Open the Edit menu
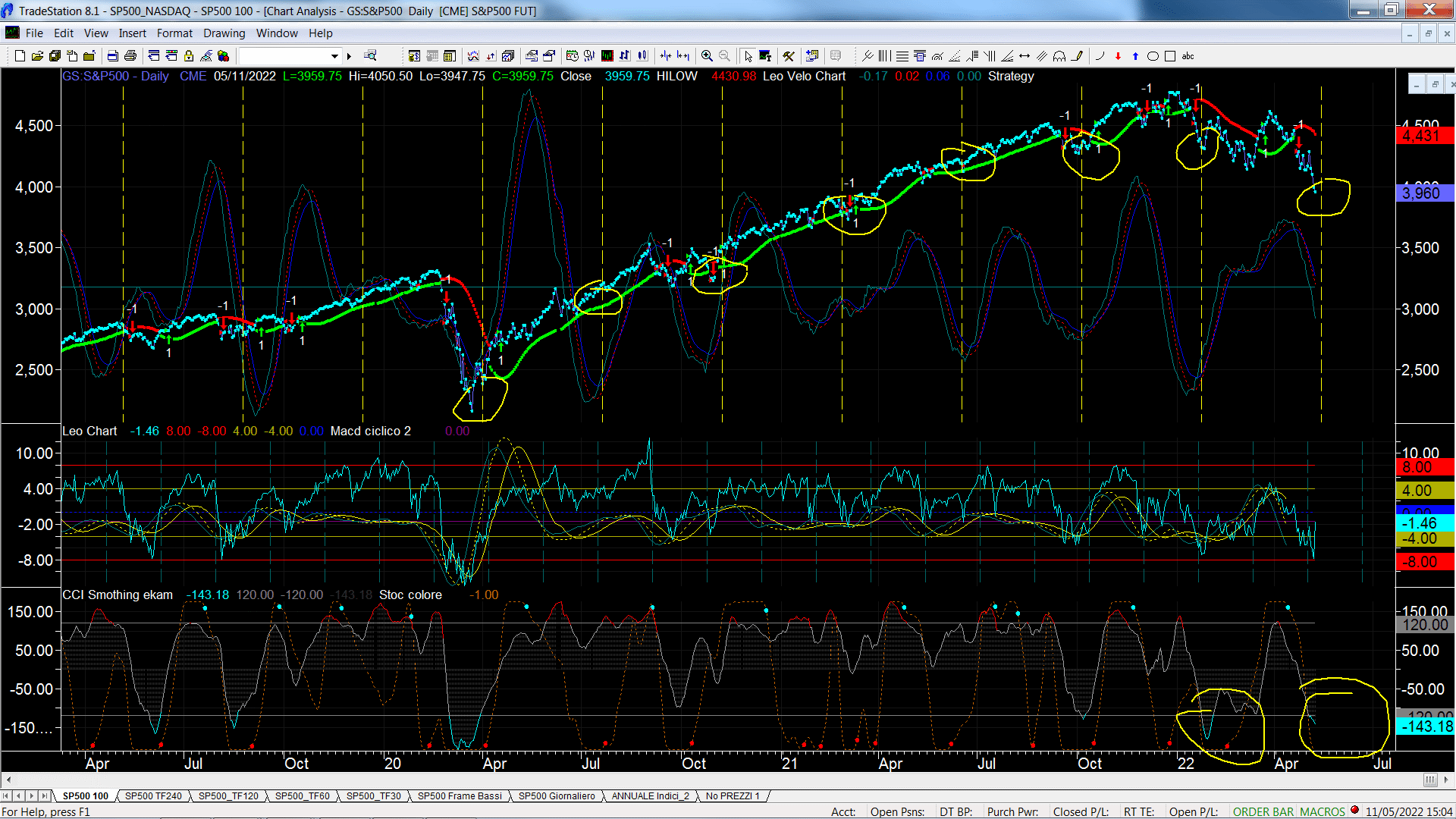The image size is (1456, 819). tap(64, 33)
